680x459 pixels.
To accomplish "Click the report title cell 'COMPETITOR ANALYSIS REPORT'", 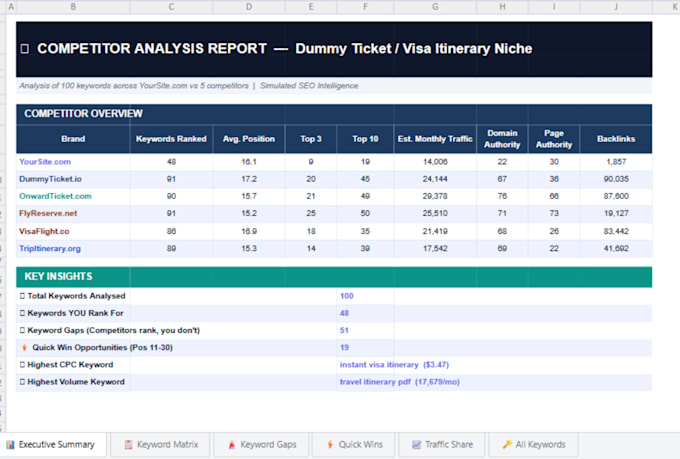I will (334, 49).
